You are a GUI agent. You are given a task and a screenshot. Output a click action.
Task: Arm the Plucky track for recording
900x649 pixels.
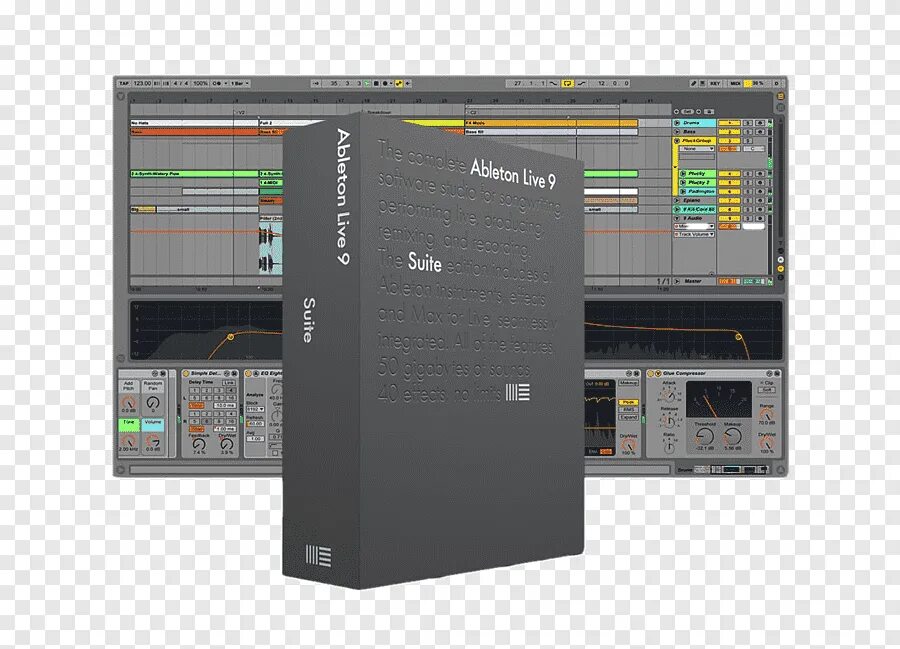760,173
